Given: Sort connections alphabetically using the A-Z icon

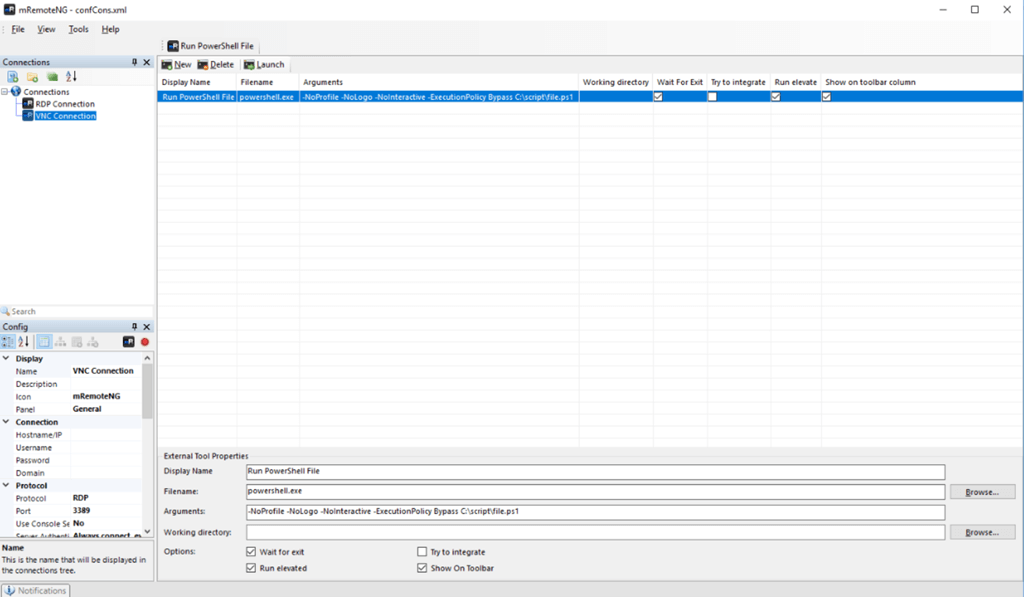Looking at the screenshot, I should coord(69,76).
